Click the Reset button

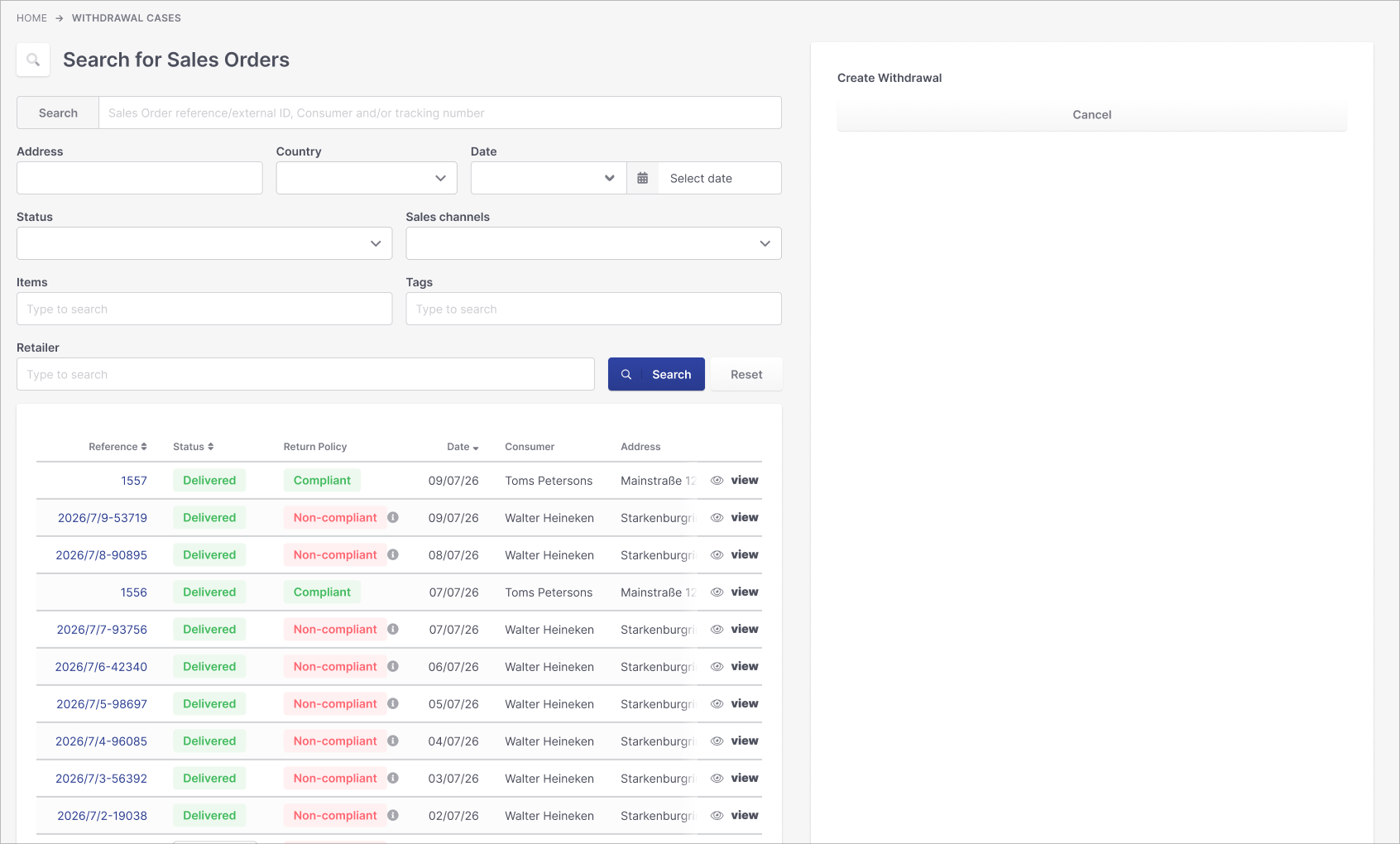point(746,374)
